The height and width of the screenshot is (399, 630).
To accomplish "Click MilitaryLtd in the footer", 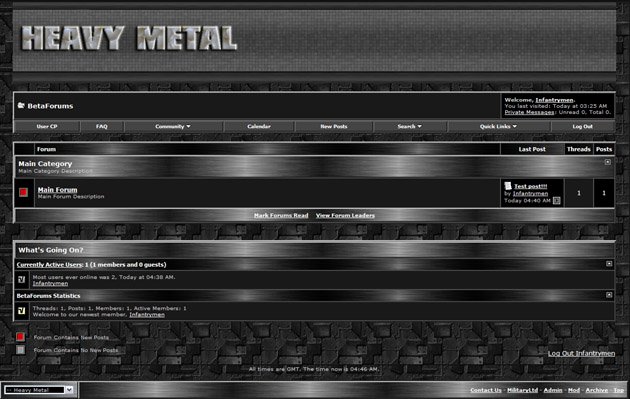I will 522,390.
